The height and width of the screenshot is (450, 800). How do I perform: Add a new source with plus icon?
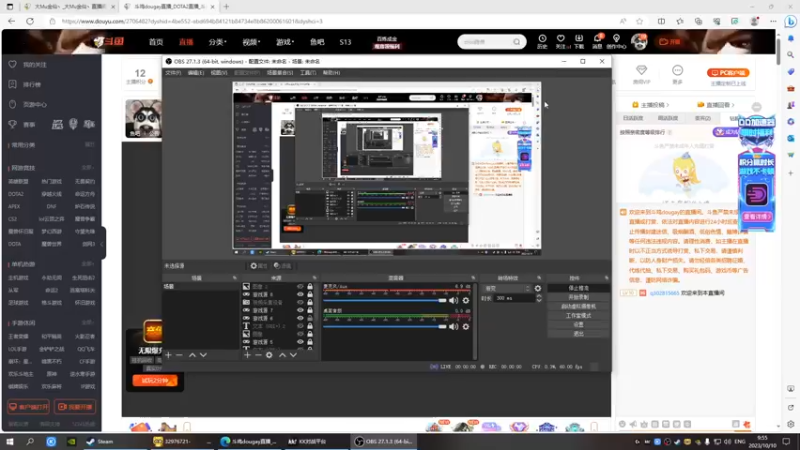pos(247,355)
